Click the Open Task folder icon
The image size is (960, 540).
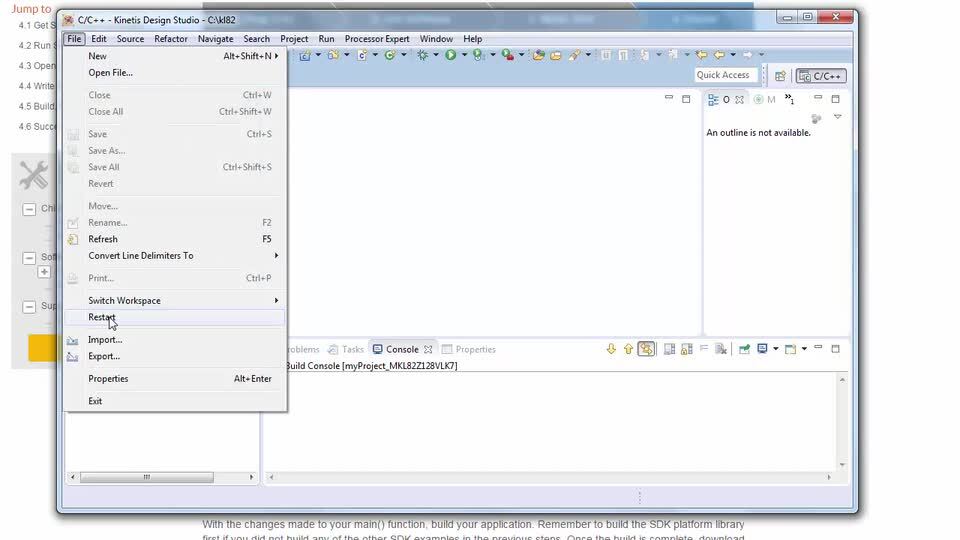(x=555, y=56)
